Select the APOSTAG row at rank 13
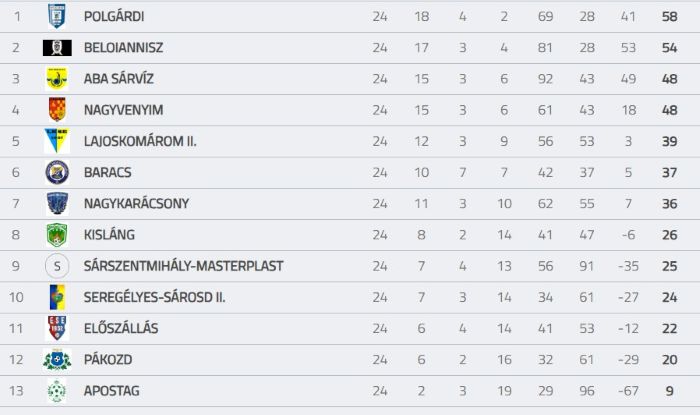 [x=350, y=391]
